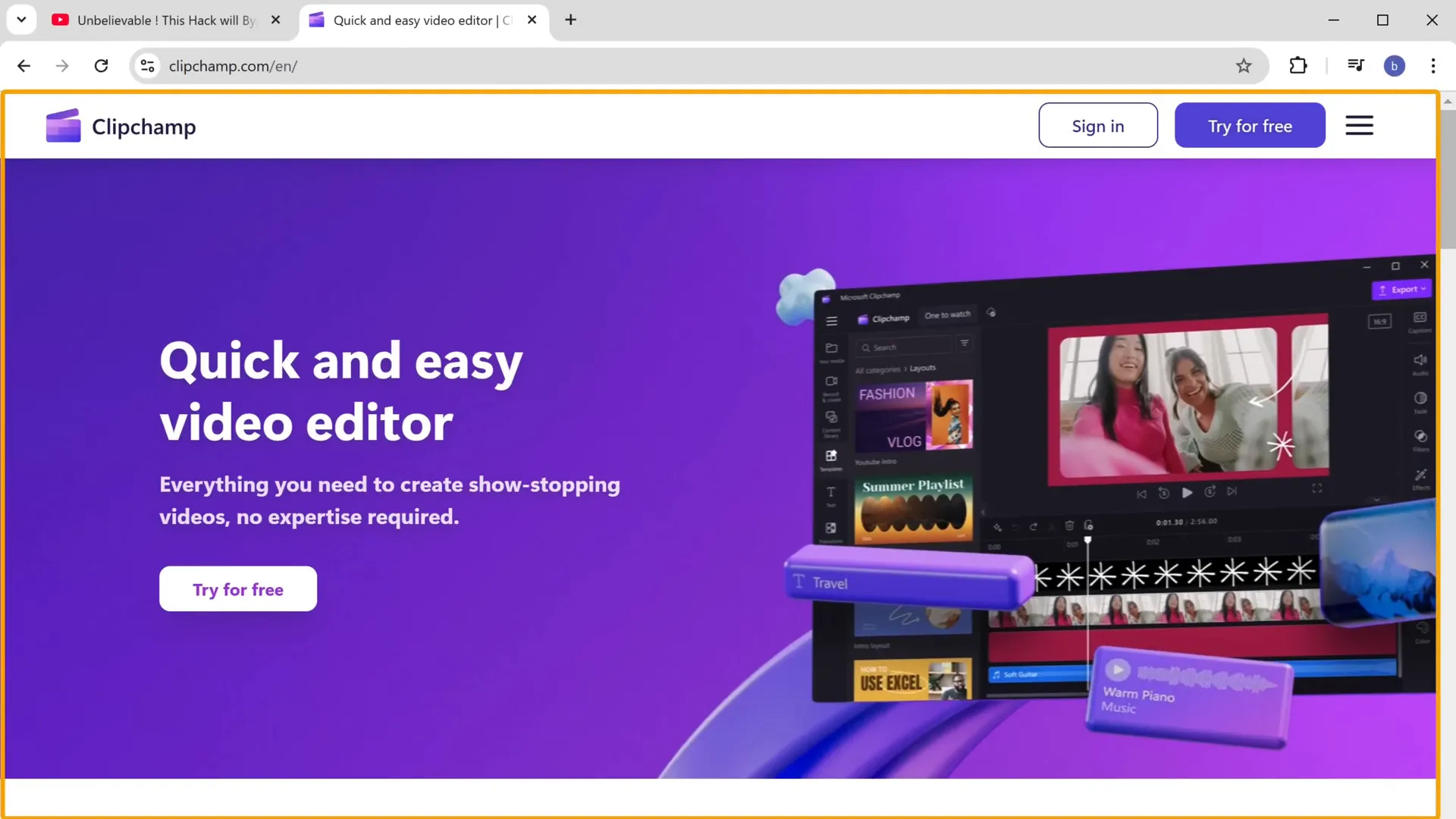Image resolution: width=1456 pixels, height=819 pixels.
Task: Click the delete trash icon above timeline
Action: coord(1069,525)
